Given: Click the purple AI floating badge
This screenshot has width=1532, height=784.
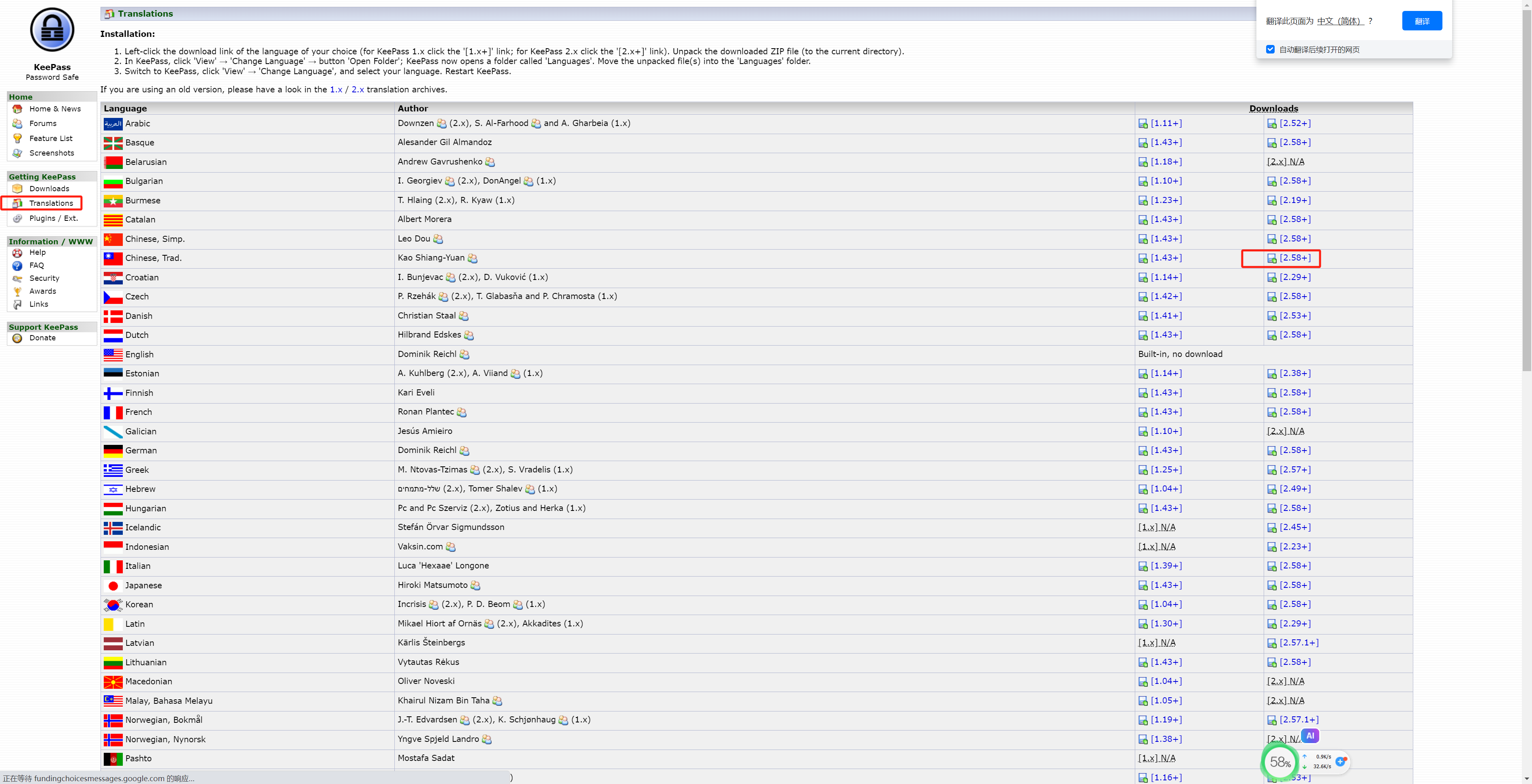Looking at the screenshot, I should pos(1310,736).
